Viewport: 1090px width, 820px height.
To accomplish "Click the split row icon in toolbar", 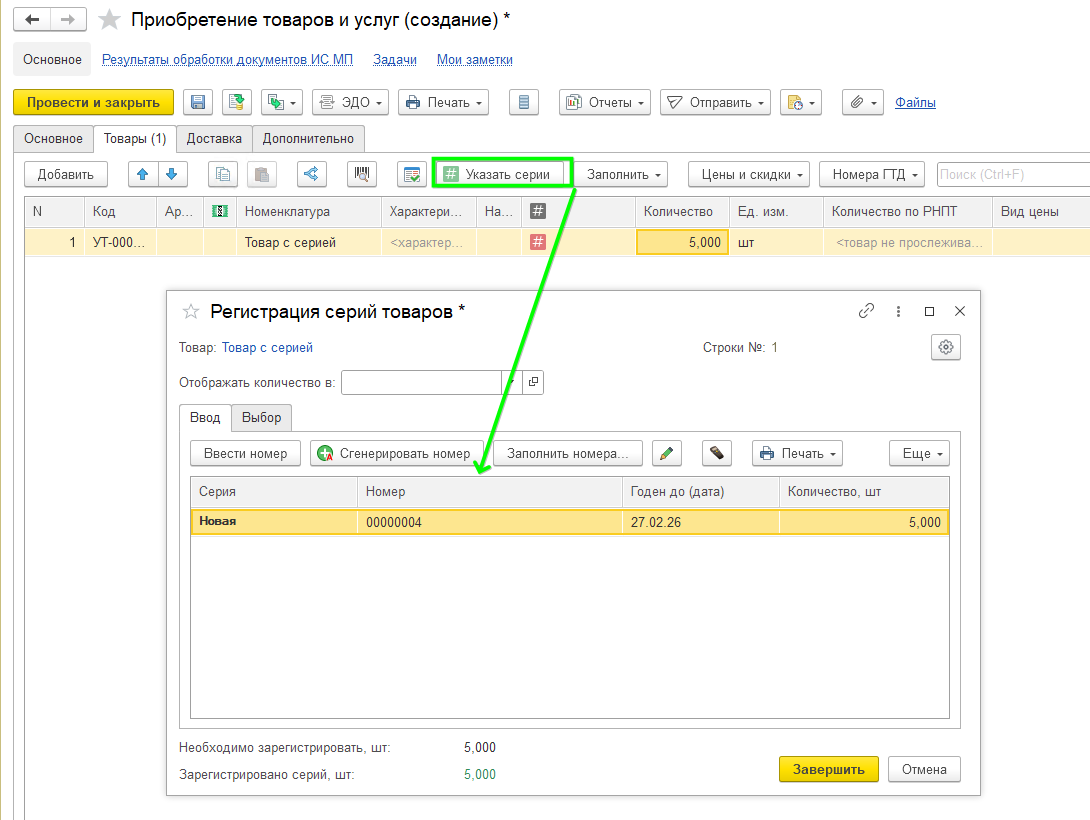I will coord(312,174).
